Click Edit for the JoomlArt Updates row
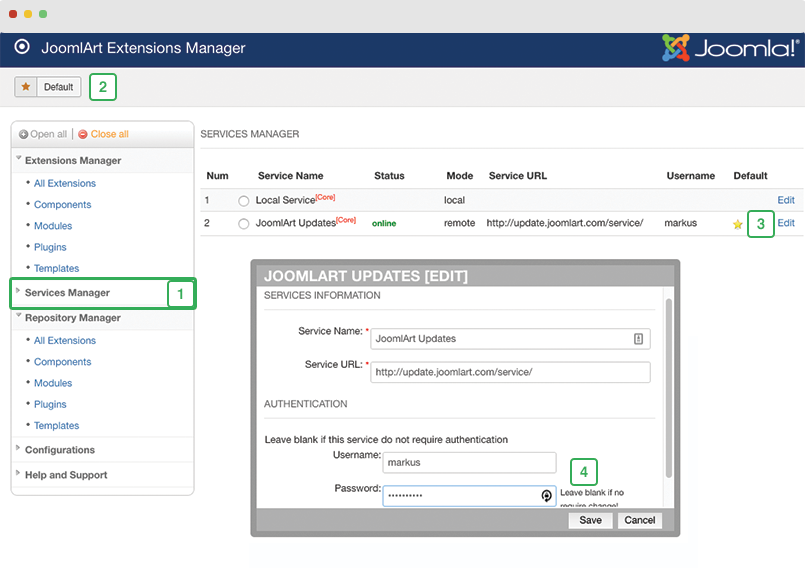Image resolution: width=805 pixels, height=568 pixels. coord(785,223)
